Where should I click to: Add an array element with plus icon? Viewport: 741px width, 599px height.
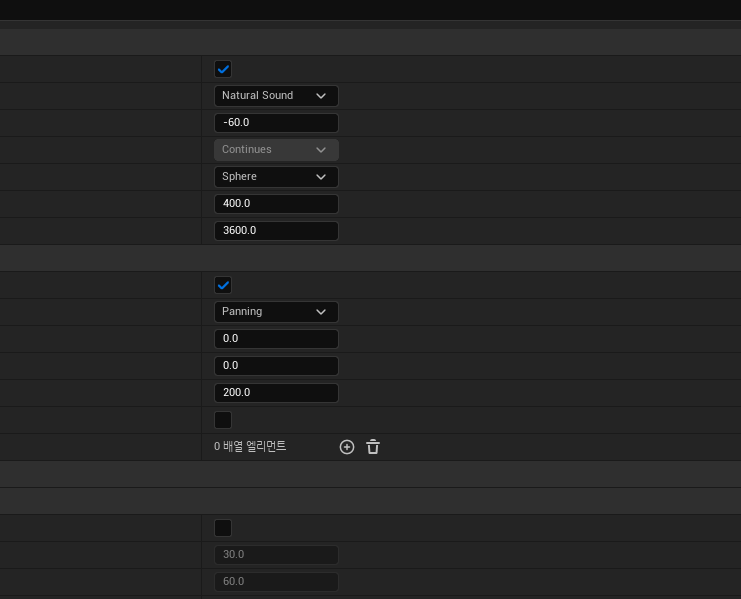(x=347, y=447)
